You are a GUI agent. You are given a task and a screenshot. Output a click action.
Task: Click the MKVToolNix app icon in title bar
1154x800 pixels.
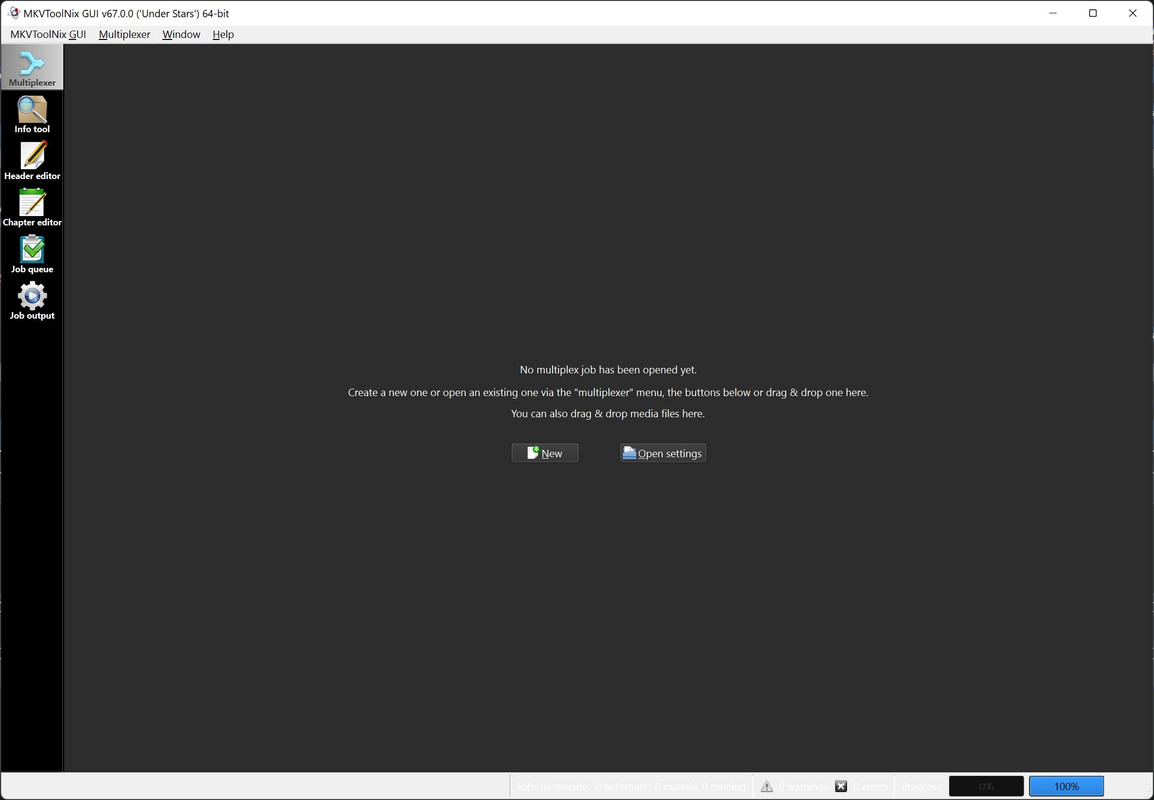click(x=13, y=13)
